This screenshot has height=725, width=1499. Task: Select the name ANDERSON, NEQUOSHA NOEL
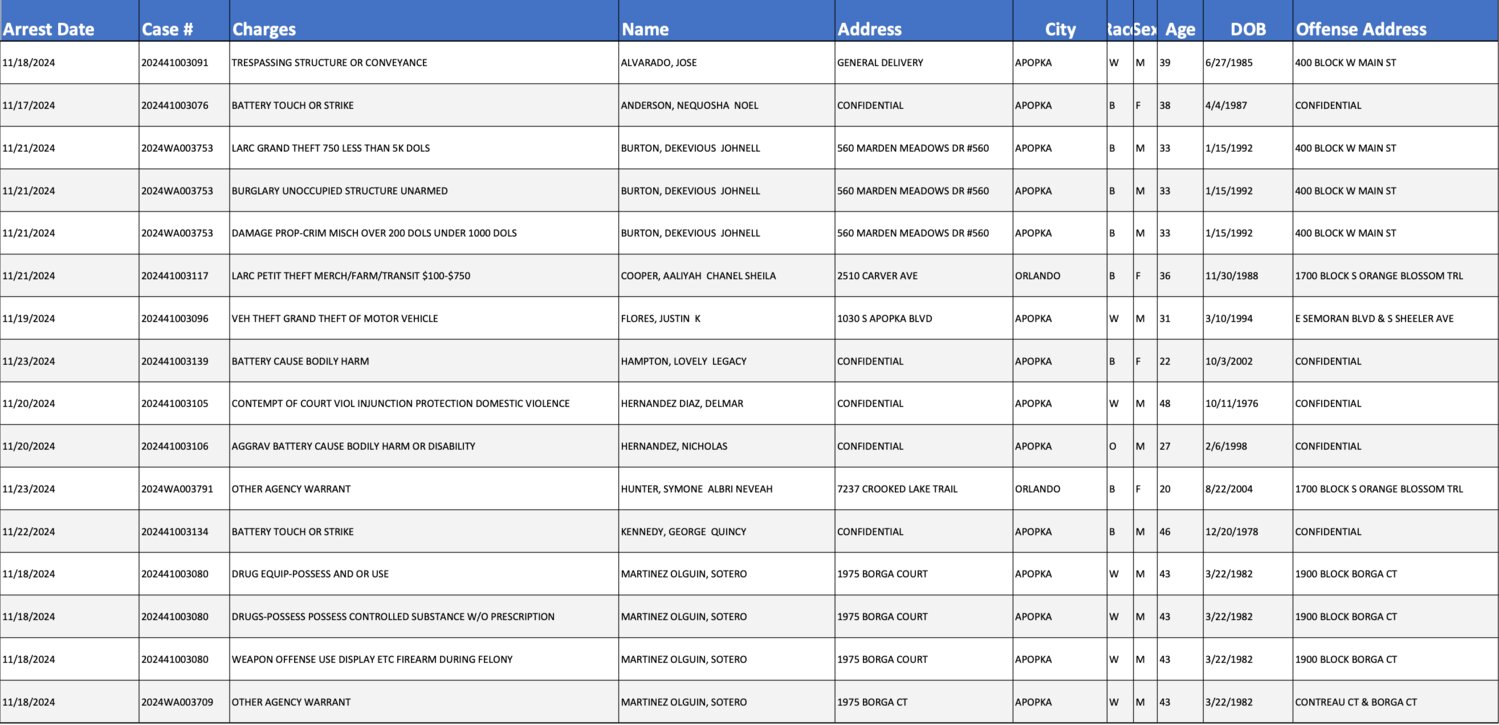[x=726, y=105]
